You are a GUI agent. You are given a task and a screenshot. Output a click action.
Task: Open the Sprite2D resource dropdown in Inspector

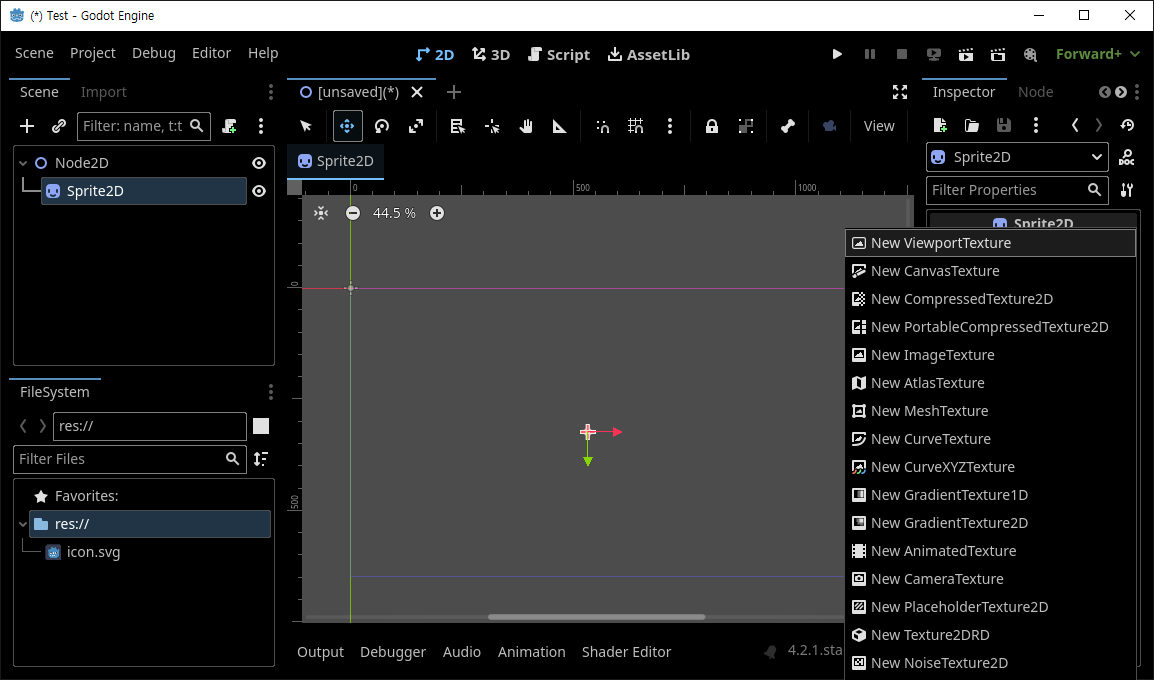tap(1016, 157)
